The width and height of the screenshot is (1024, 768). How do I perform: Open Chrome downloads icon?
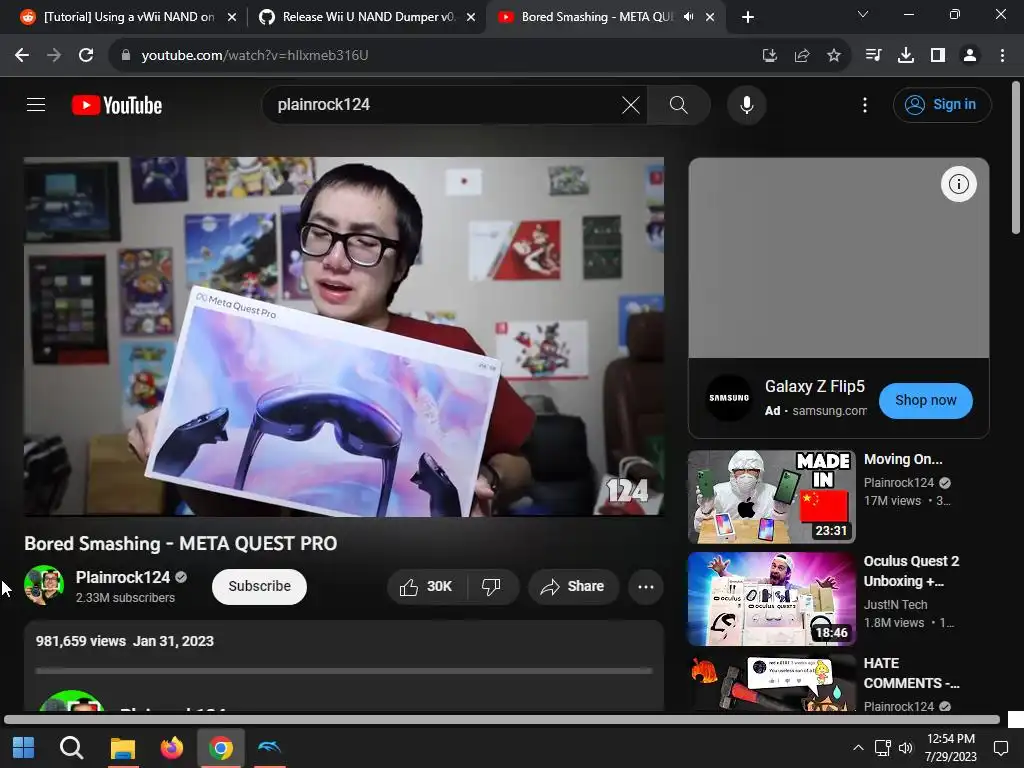[x=906, y=56]
